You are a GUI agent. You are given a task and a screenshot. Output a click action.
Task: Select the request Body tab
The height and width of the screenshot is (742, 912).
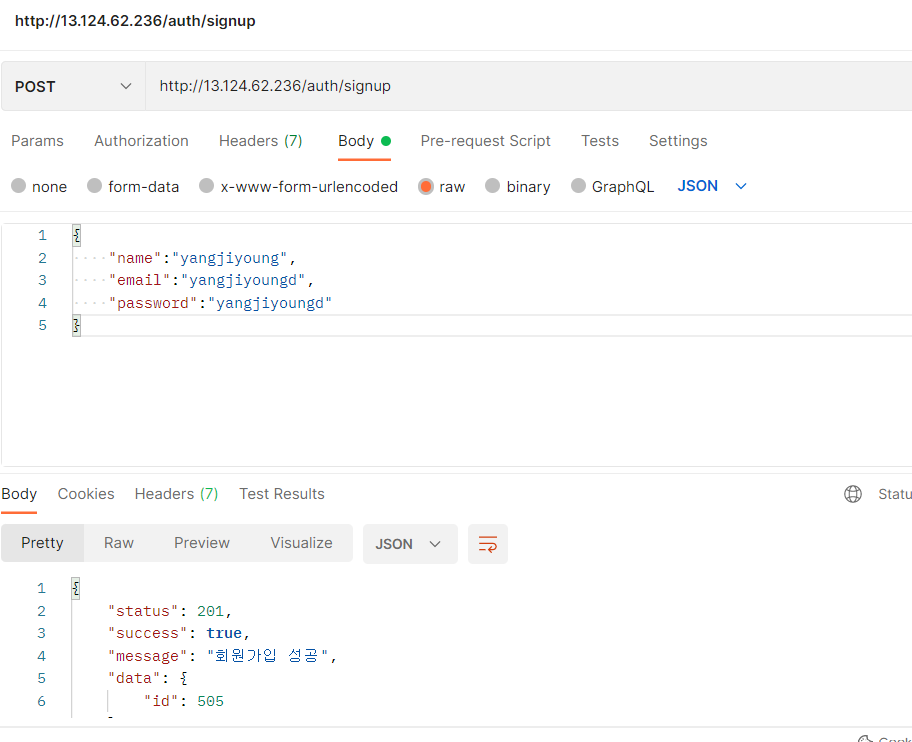click(364, 141)
